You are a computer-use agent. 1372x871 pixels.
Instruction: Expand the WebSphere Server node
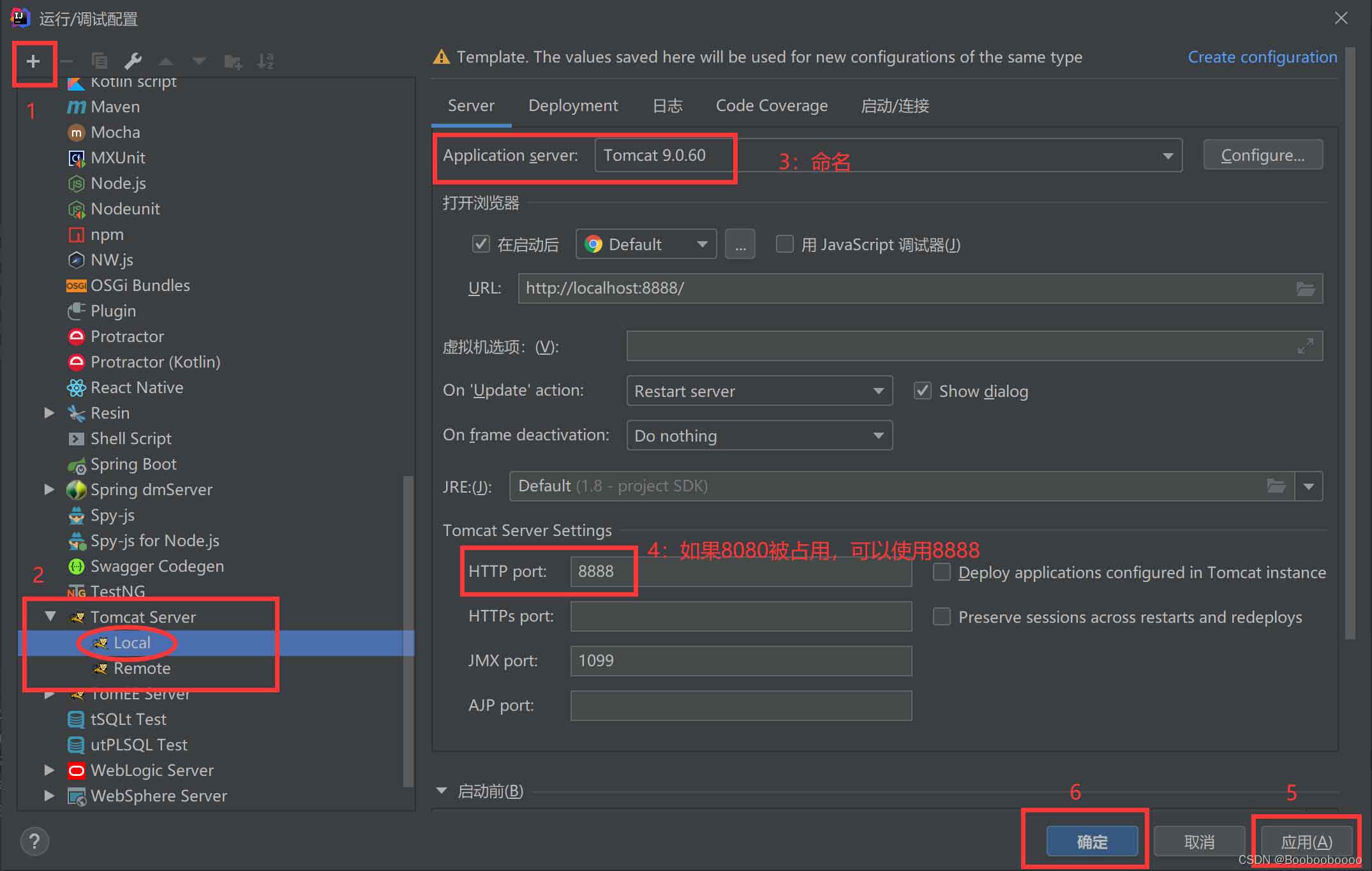49,796
